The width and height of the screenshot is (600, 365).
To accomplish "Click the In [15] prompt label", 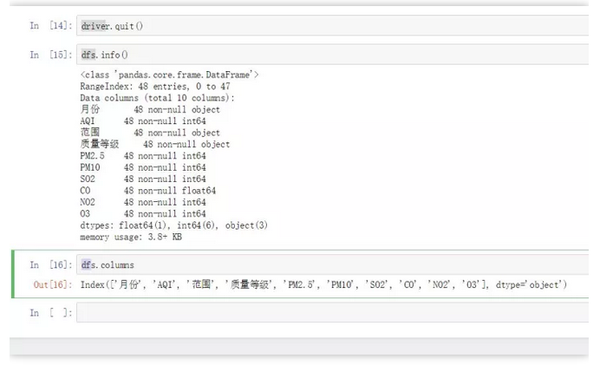I will click(51, 55).
